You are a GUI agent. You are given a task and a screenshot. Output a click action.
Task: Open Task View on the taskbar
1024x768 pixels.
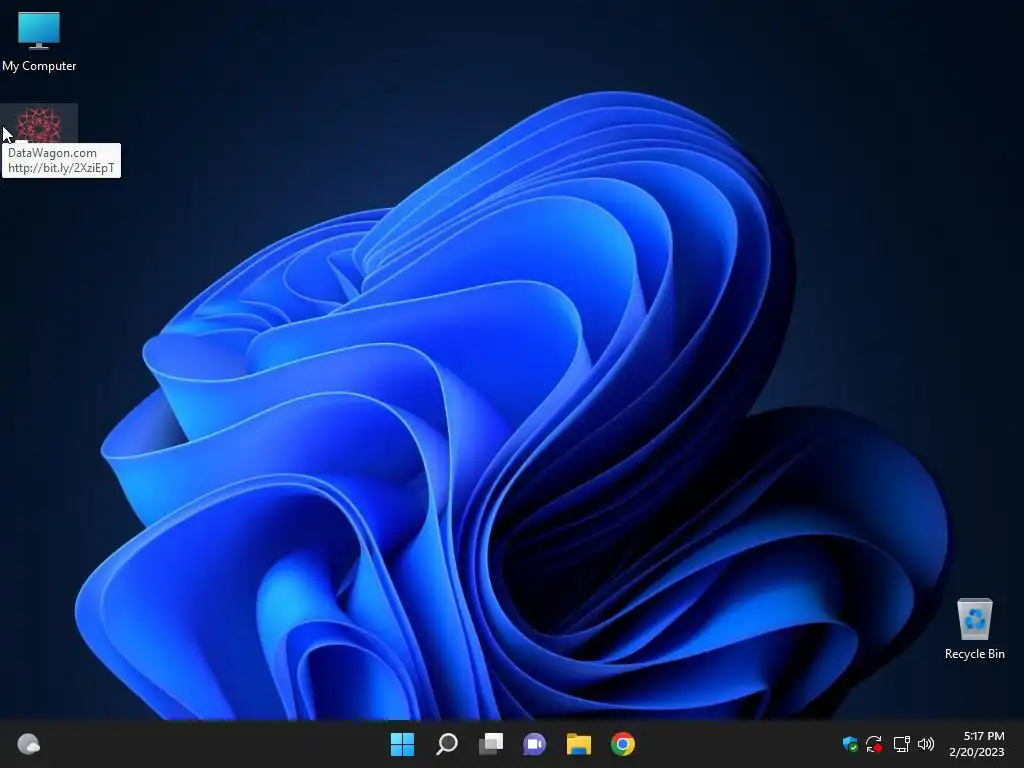491,744
